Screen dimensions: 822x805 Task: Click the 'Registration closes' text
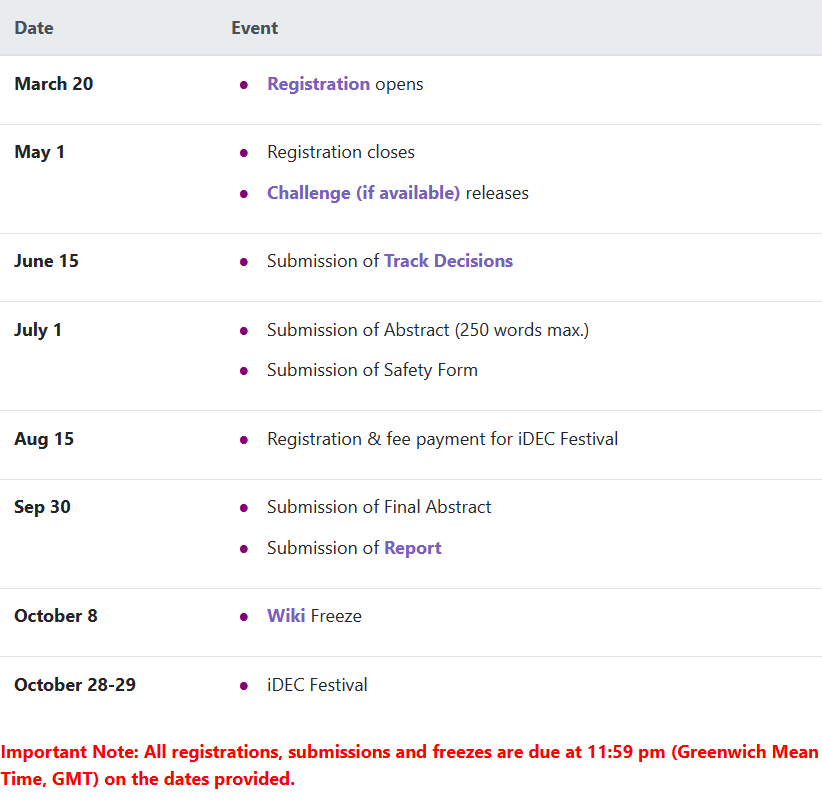point(340,152)
